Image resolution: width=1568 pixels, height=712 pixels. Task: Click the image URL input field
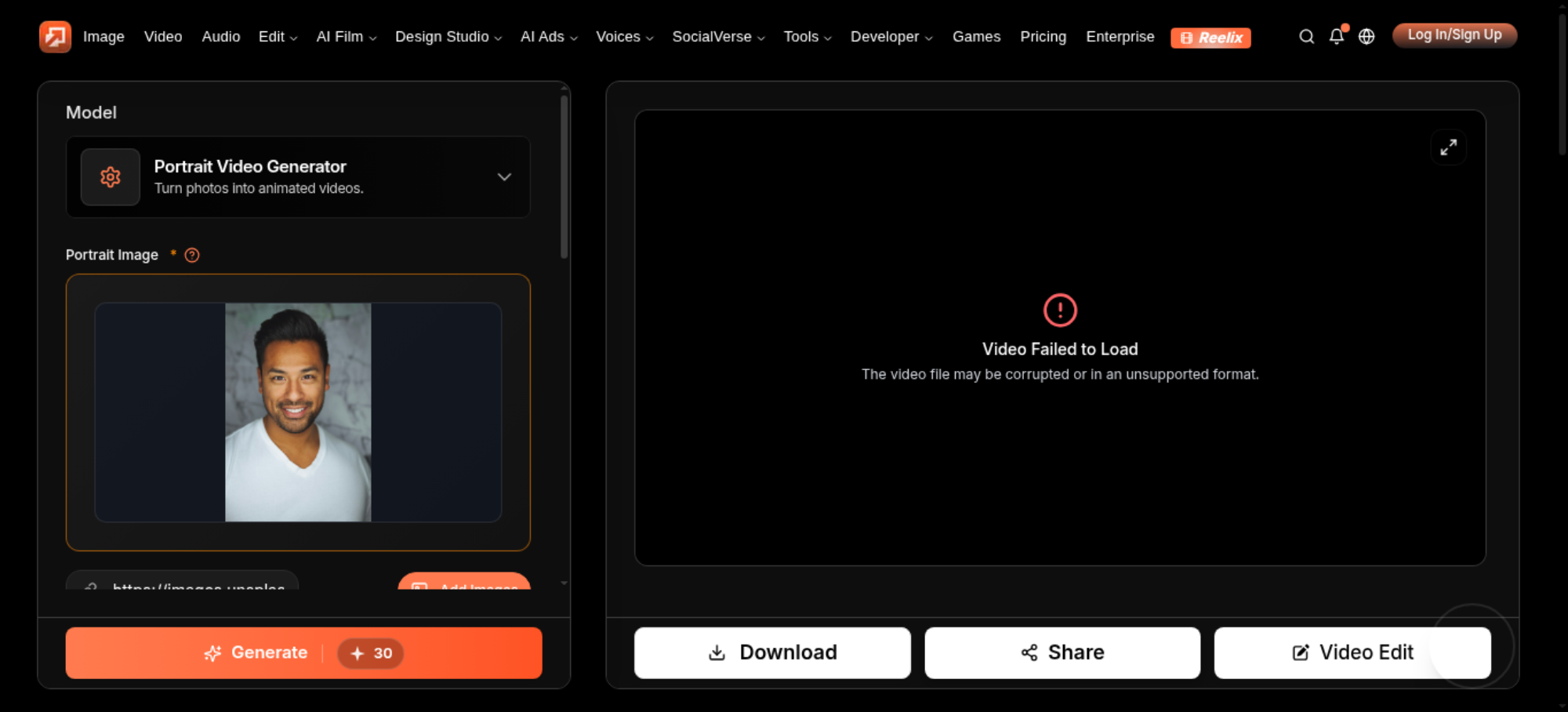182,581
